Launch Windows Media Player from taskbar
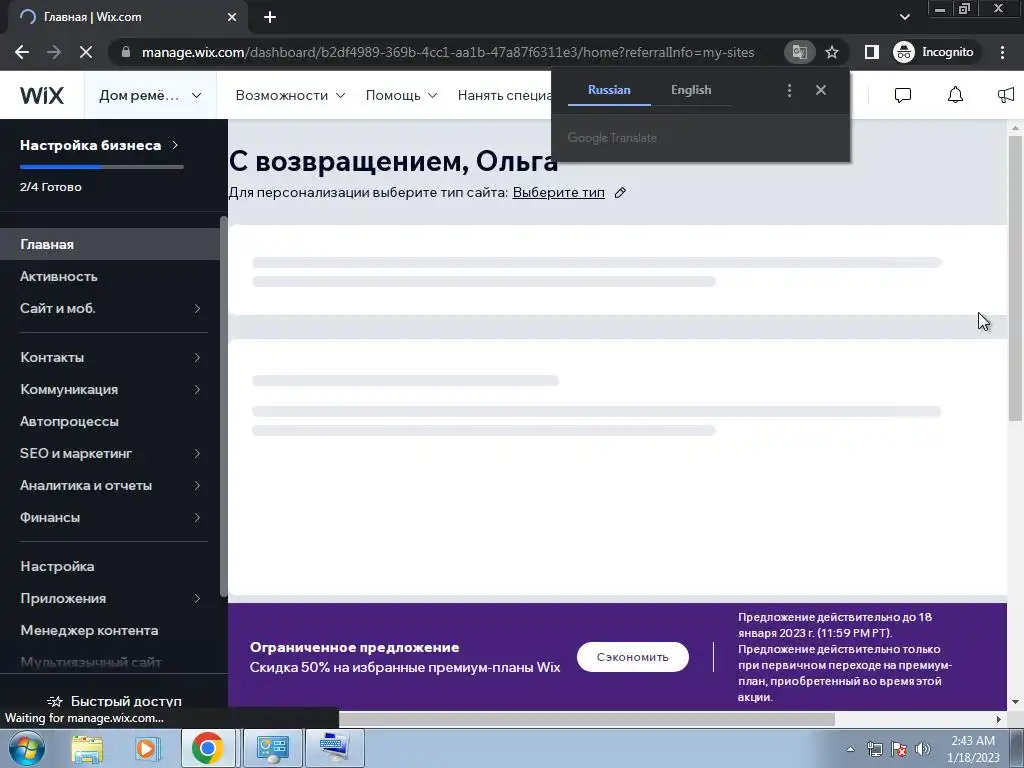Image resolution: width=1024 pixels, height=768 pixels. 148,748
